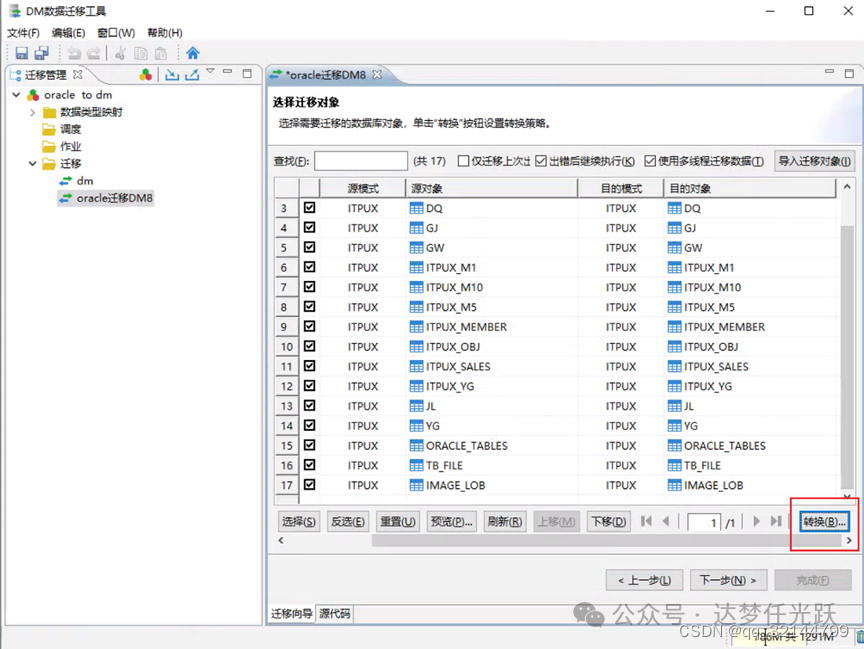This screenshot has height=649, width=864.
Task: Click the 刷新(R) button
Action: (505, 521)
